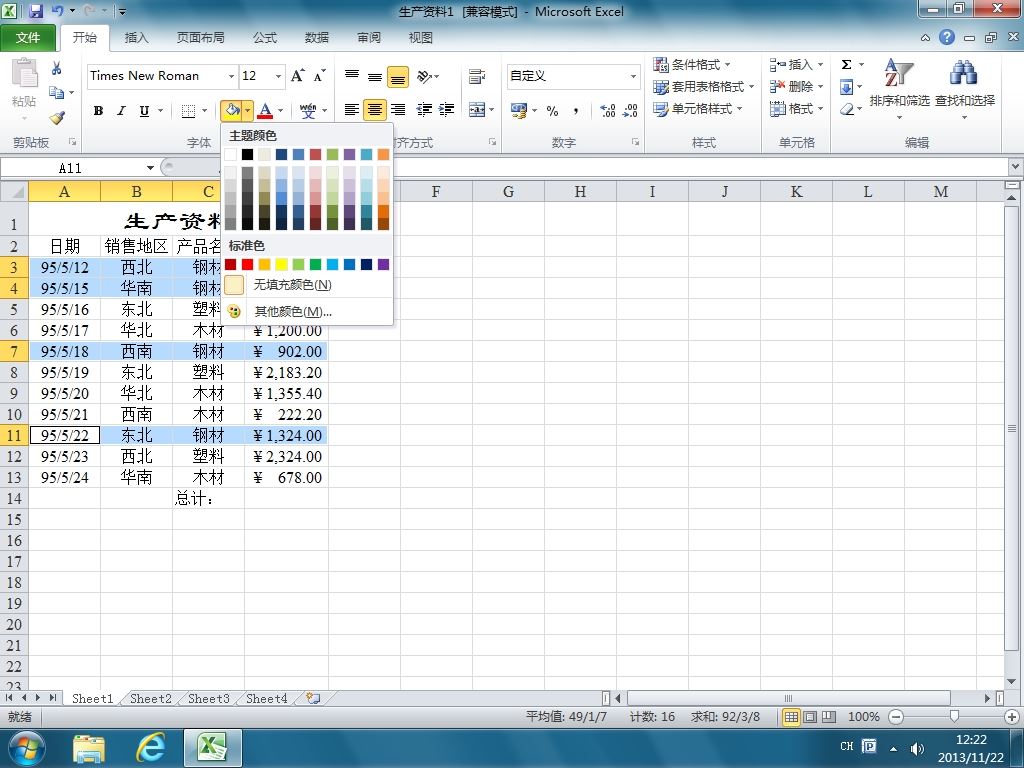
Task: Switch to Page Layout view in status bar
Action: point(810,717)
